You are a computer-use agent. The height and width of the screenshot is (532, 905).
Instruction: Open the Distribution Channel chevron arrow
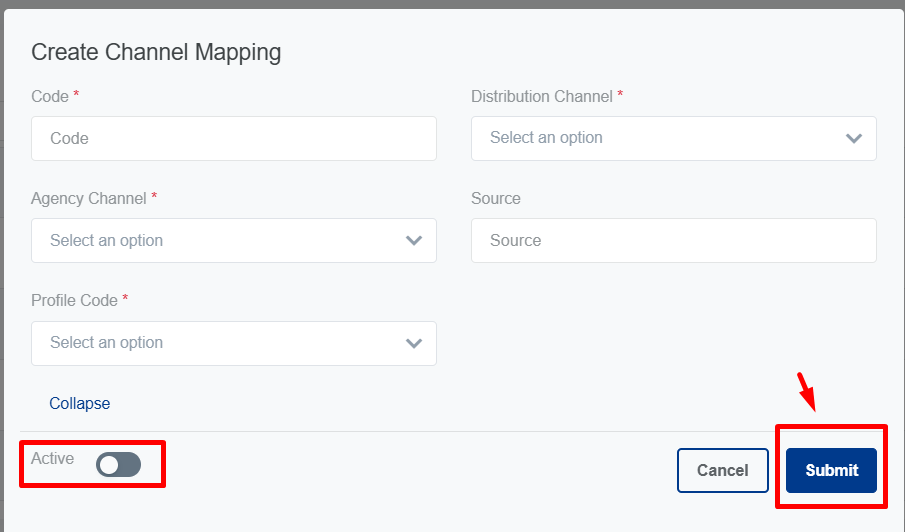point(853,138)
